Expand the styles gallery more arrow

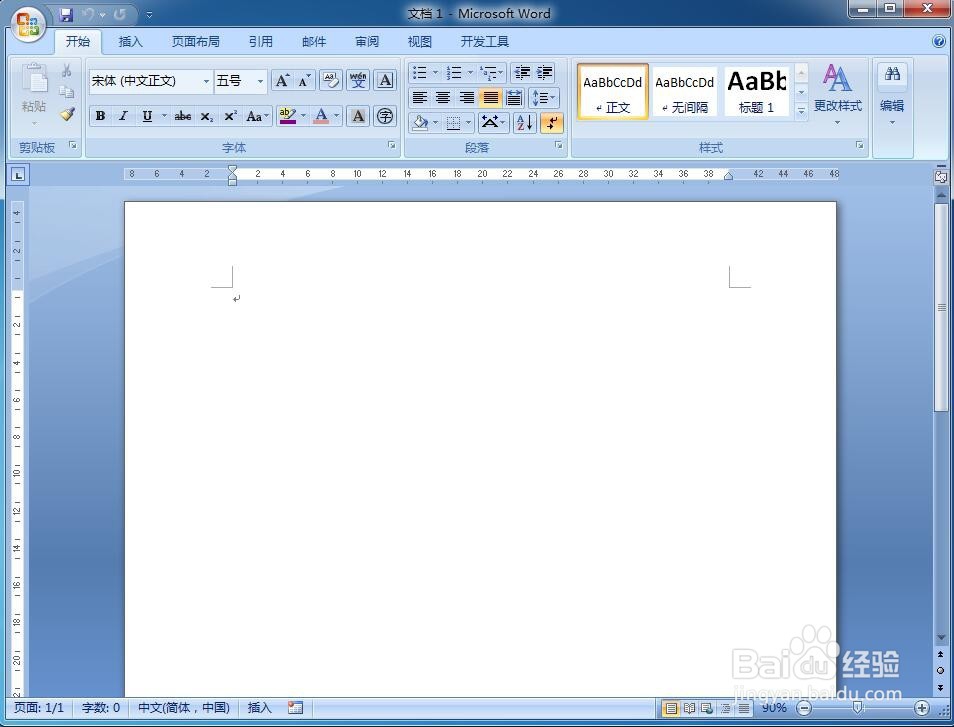[801, 111]
